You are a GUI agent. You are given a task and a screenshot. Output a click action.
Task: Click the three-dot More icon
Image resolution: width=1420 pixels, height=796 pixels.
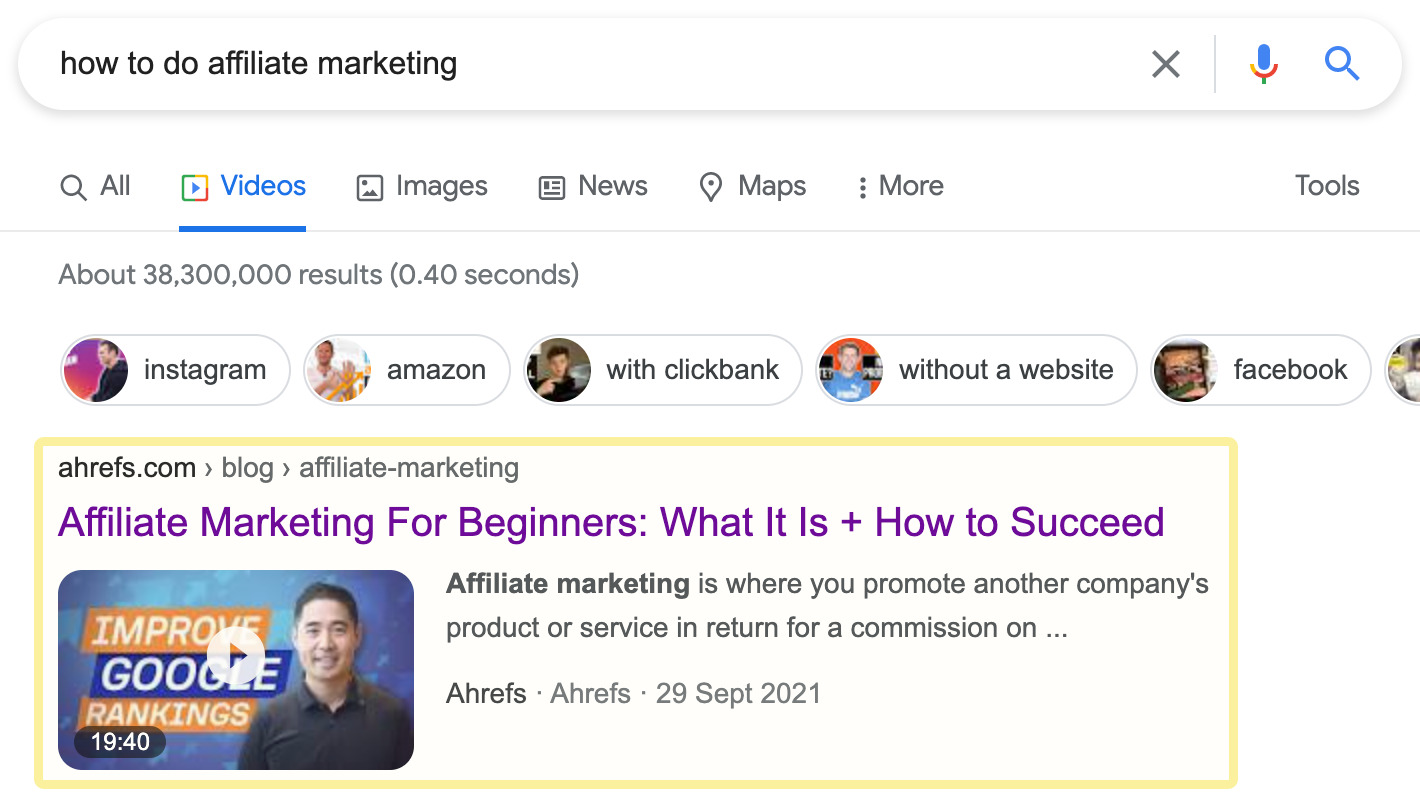[862, 186]
